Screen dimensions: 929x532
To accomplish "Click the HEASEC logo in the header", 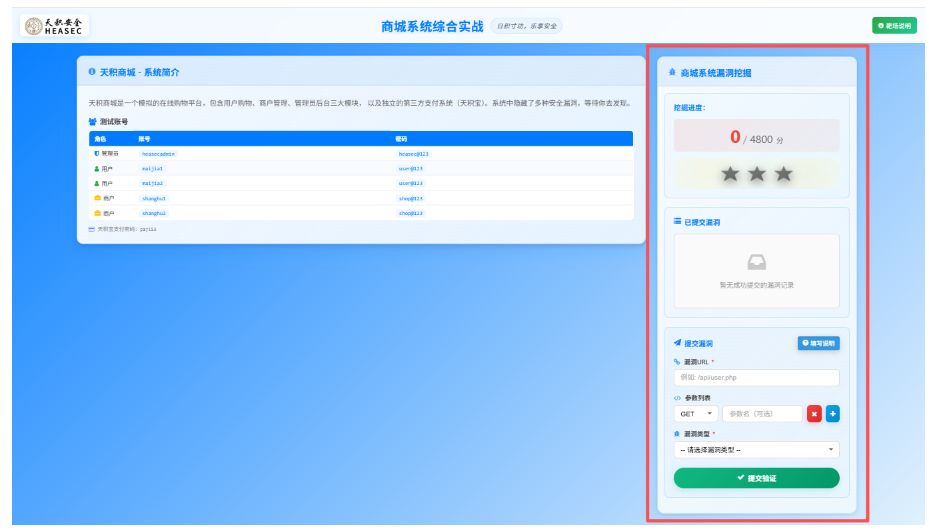I will (54, 25).
